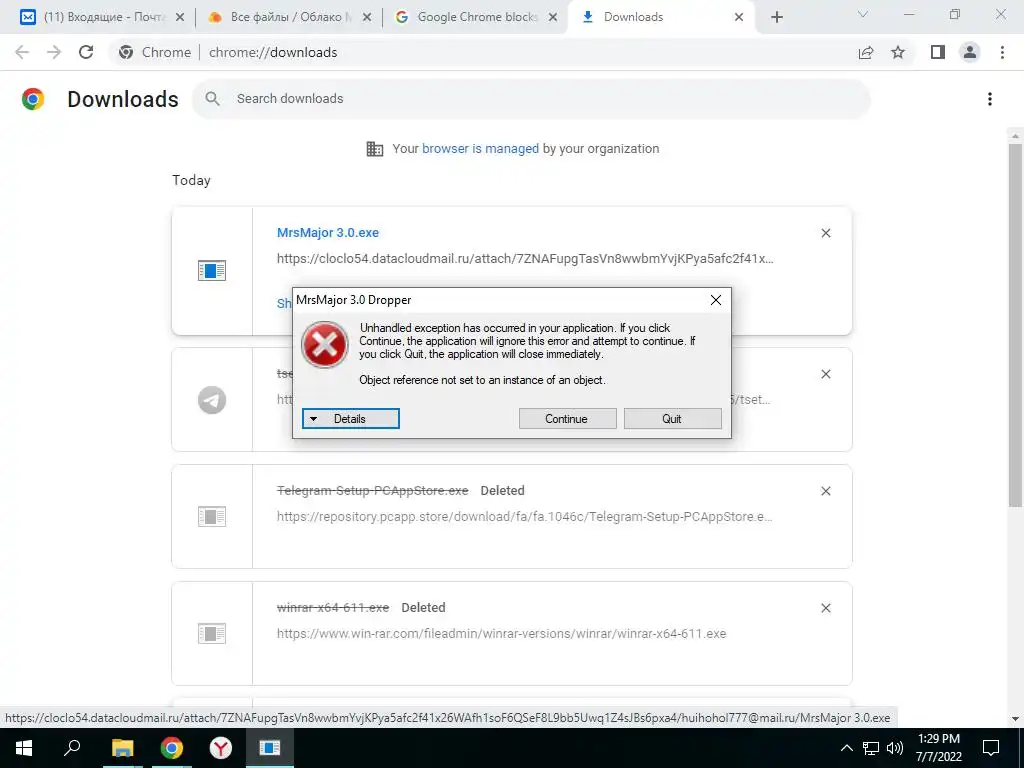Show hidden system tray icons
This screenshot has height=768, width=1024.
click(846, 748)
